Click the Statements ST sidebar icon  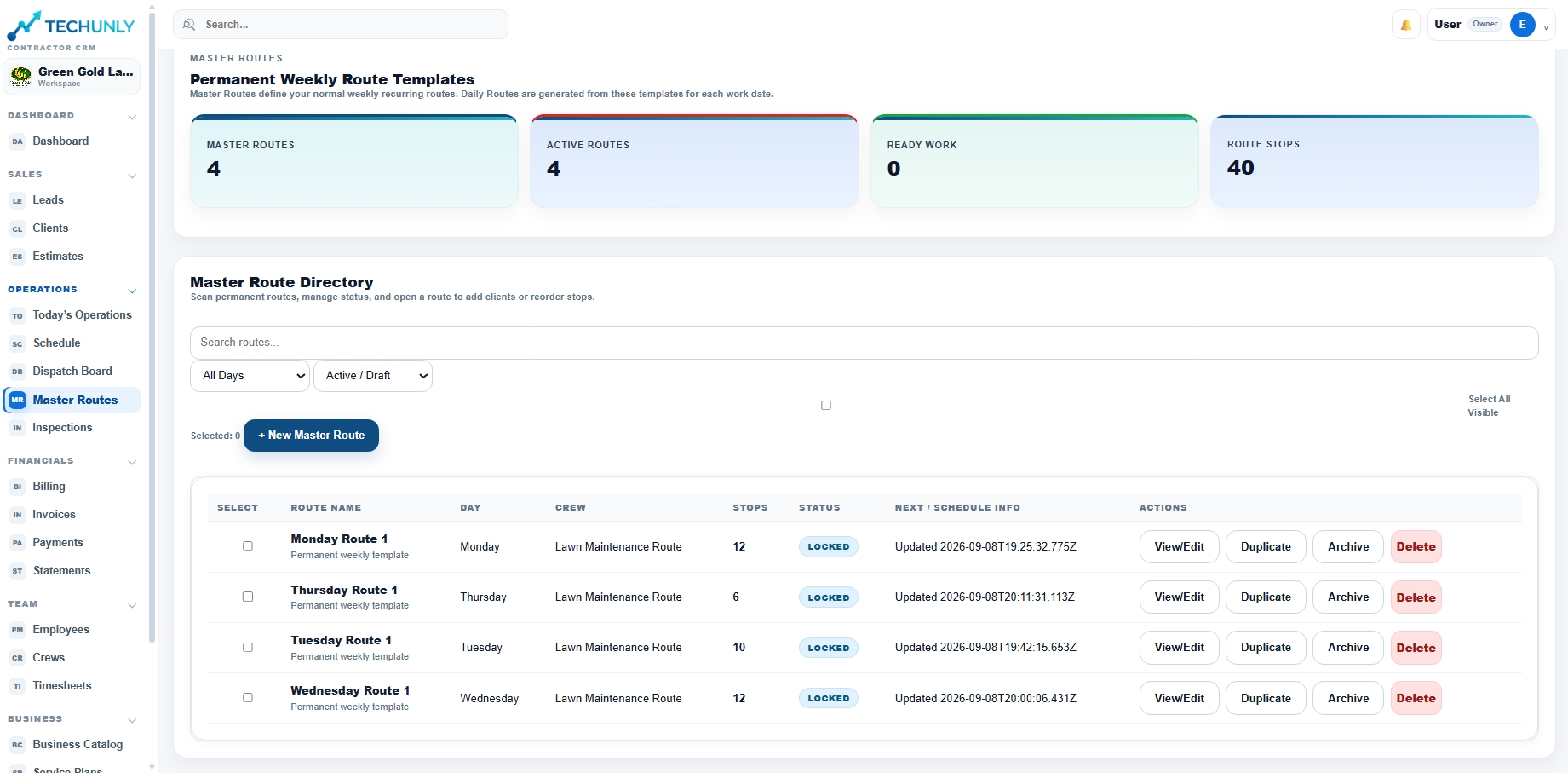click(17, 571)
